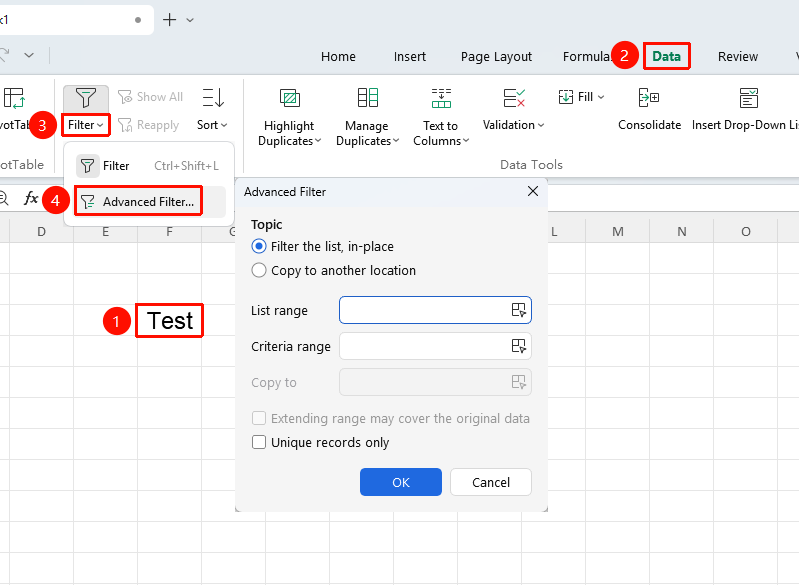Open the Sort dropdown
Screen dimensions: 799x585
[212, 125]
